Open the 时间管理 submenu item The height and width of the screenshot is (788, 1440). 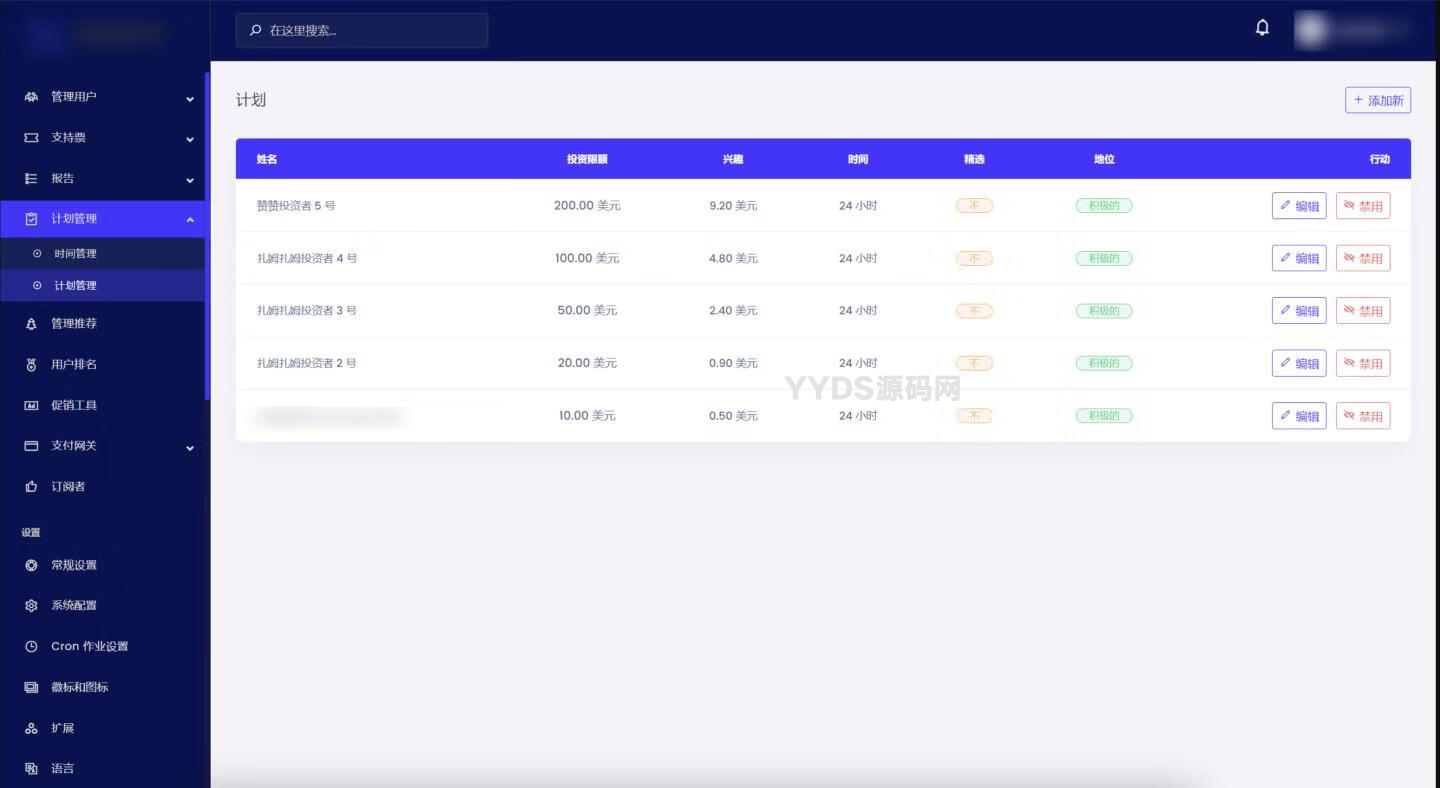tap(75, 254)
